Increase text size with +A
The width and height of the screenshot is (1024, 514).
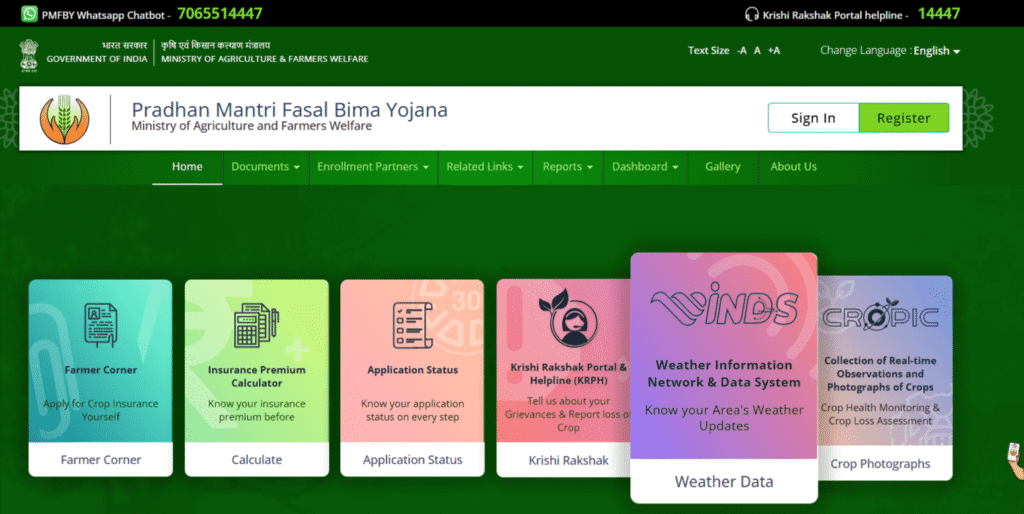point(774,51)
